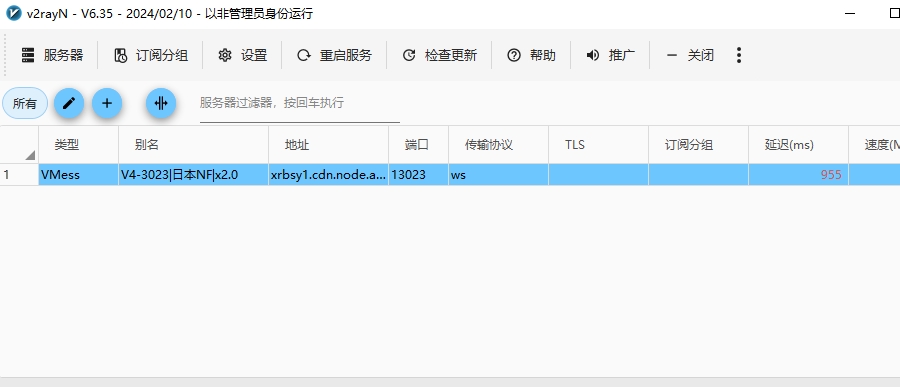900x387 pixels.
Task: Click the 推广 speaker icon
Action: point(592,55)
